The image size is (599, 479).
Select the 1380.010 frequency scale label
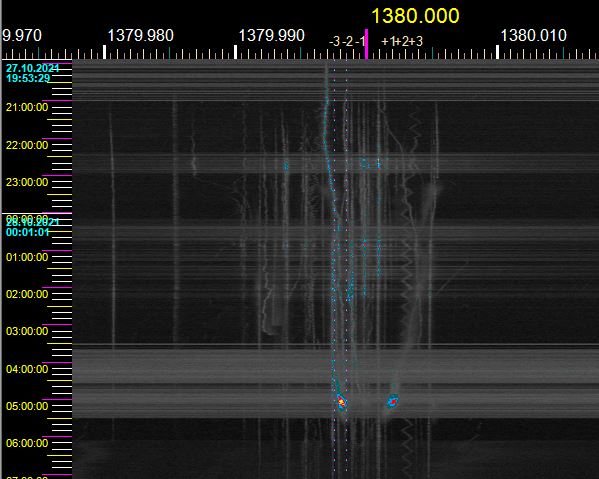click(533, 36)
